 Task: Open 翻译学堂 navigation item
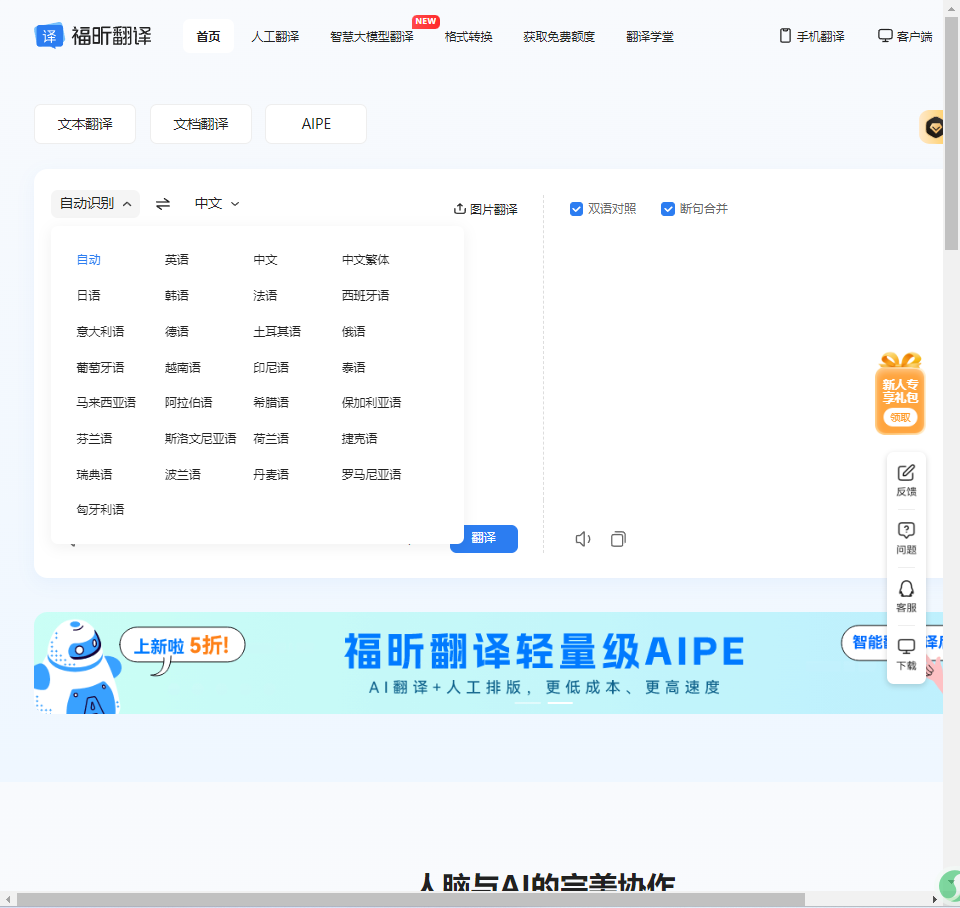(x=650, y=37)
